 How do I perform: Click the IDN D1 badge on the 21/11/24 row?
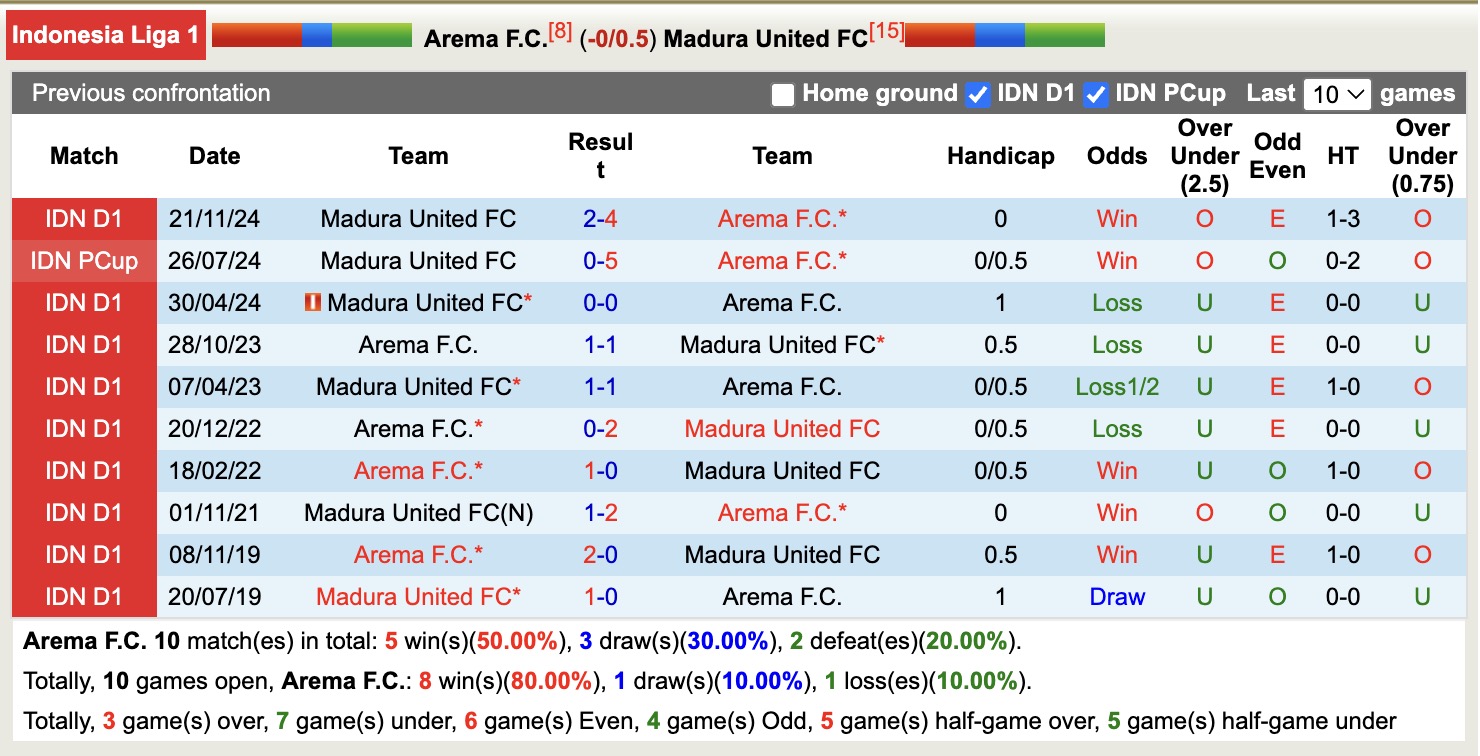coord(84,218)
